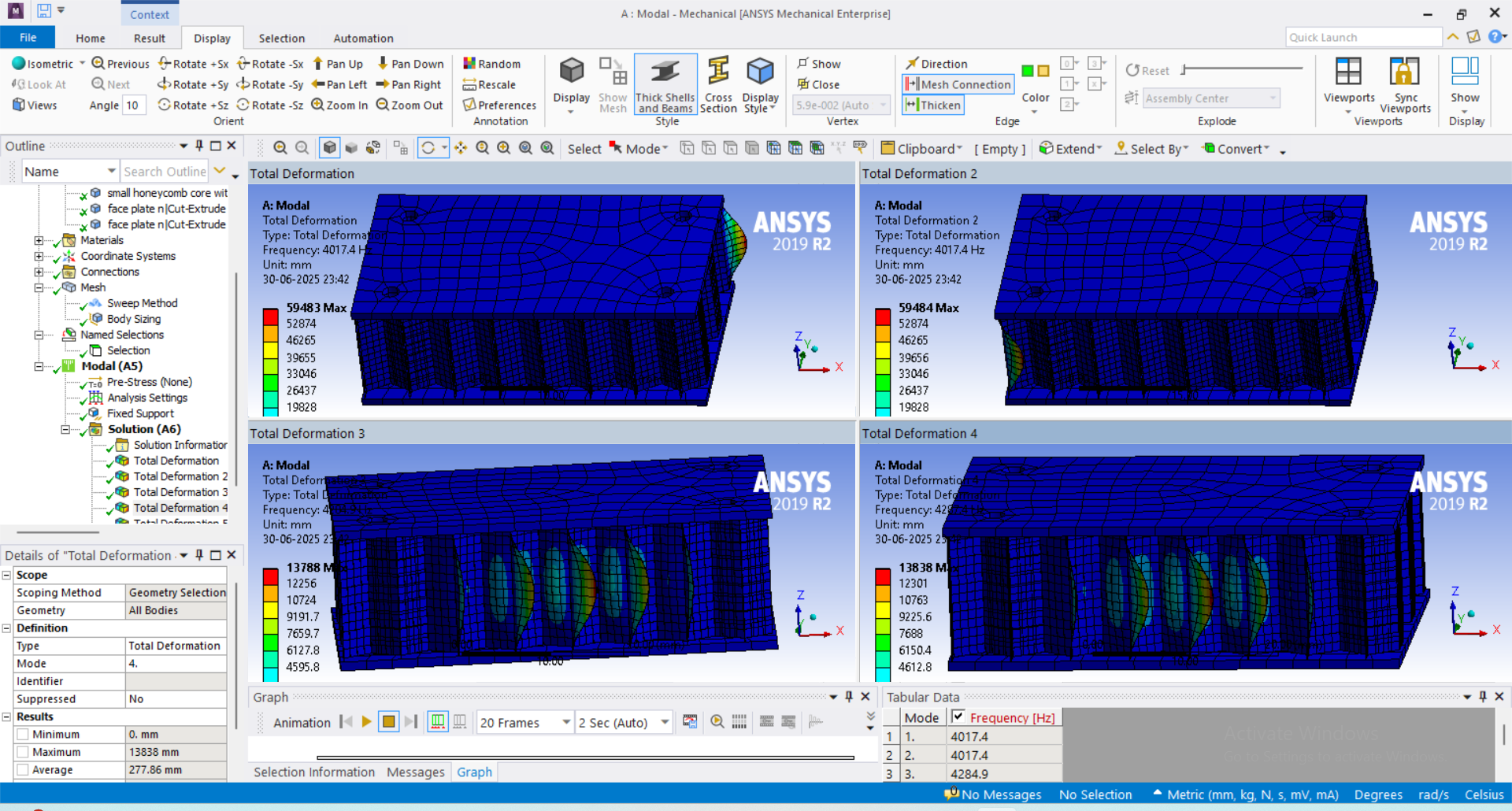The height and width of the screenshot is (811, 1512).
Task: Open annotation Preferences
Action: pos(499,105)
